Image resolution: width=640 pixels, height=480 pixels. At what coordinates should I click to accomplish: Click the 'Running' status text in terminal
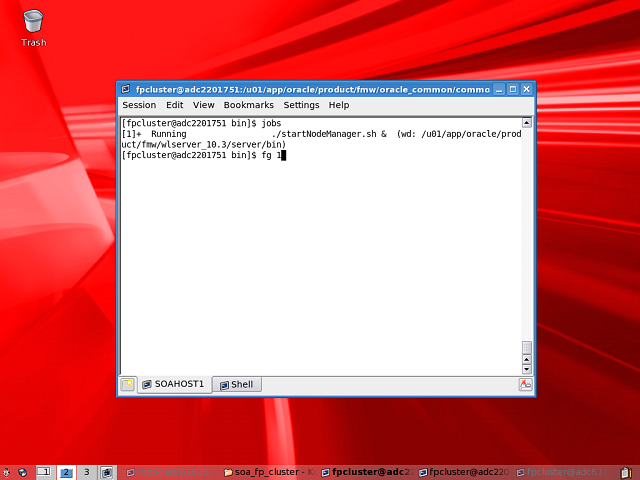click(x=169, y=134)
